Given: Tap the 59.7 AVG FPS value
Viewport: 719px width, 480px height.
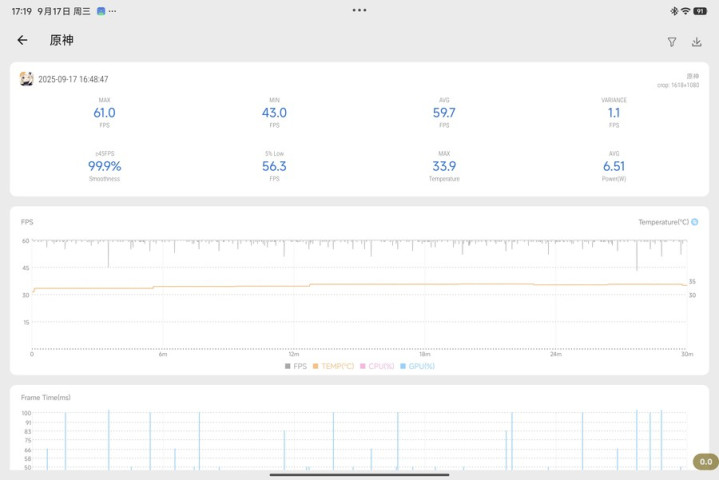Looking at the screenshot, I should point(444,113).
